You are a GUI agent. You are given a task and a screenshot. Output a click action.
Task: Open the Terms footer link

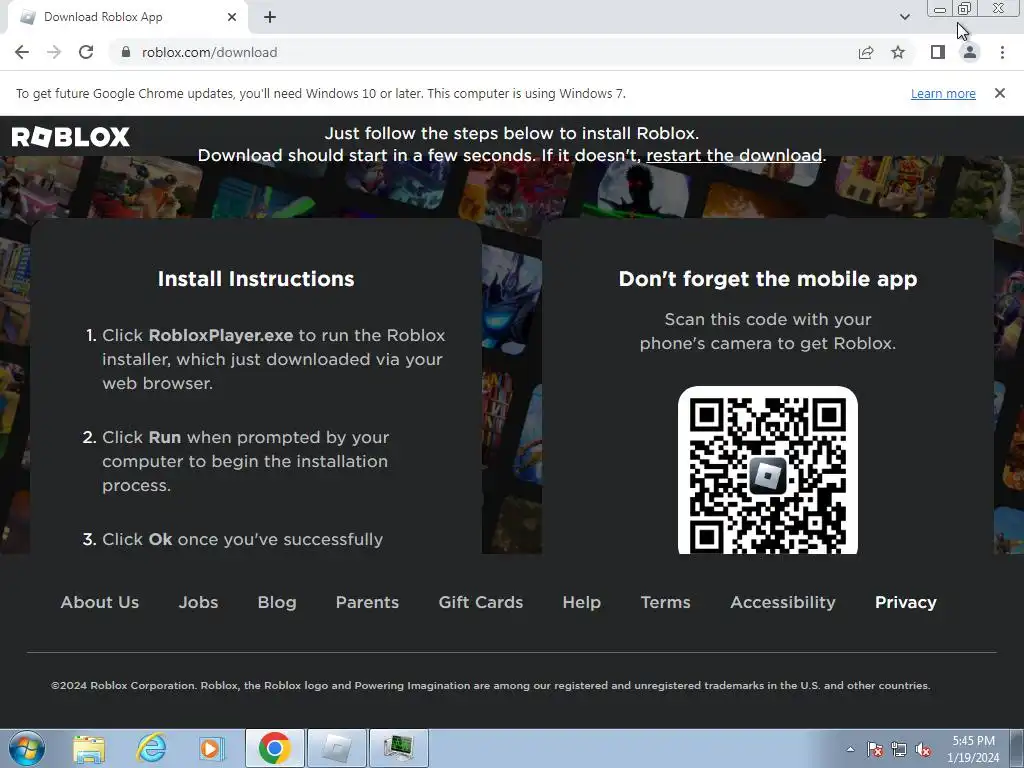coord(665,602)
